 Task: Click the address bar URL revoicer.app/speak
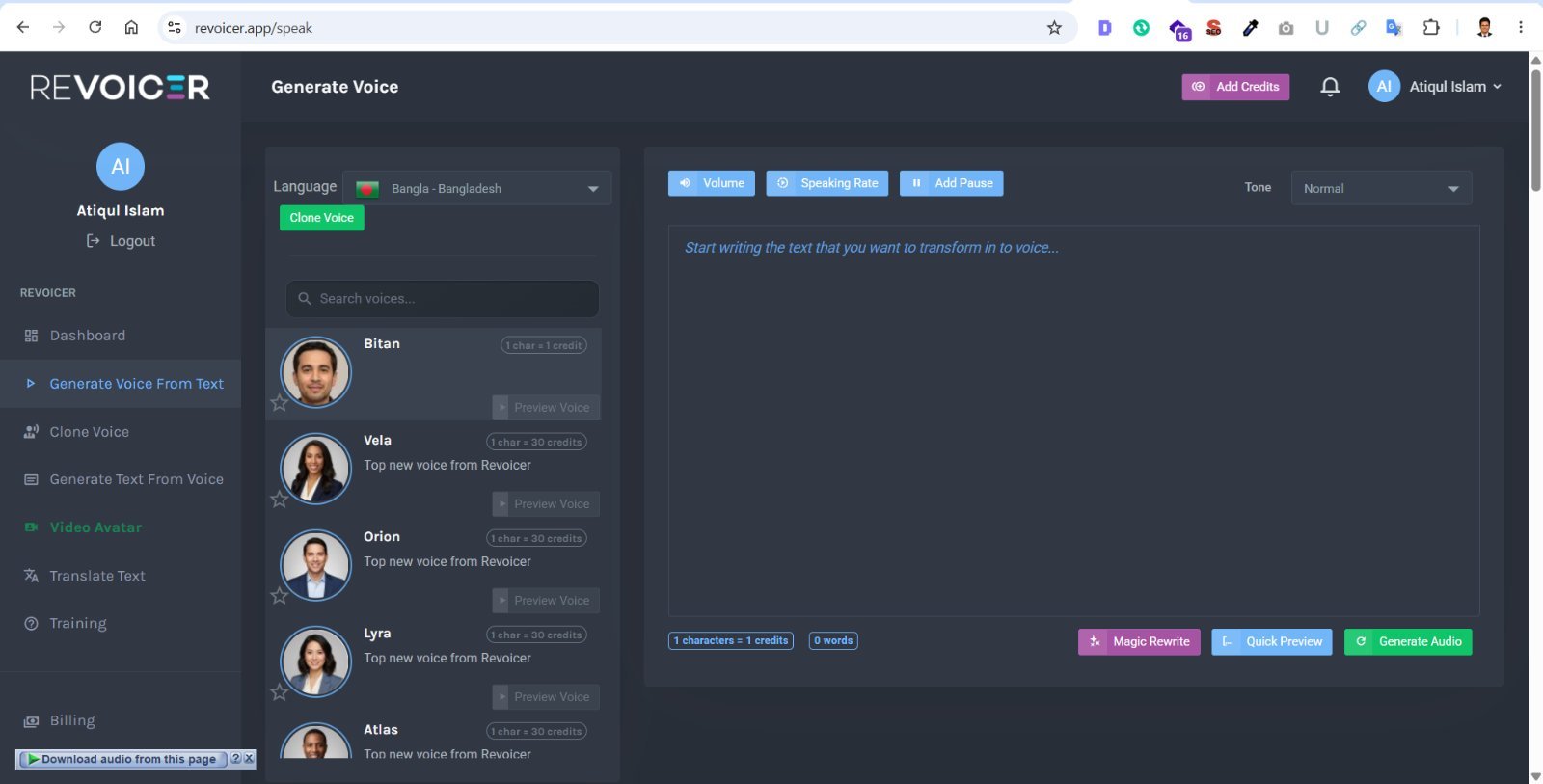(254, 28)
